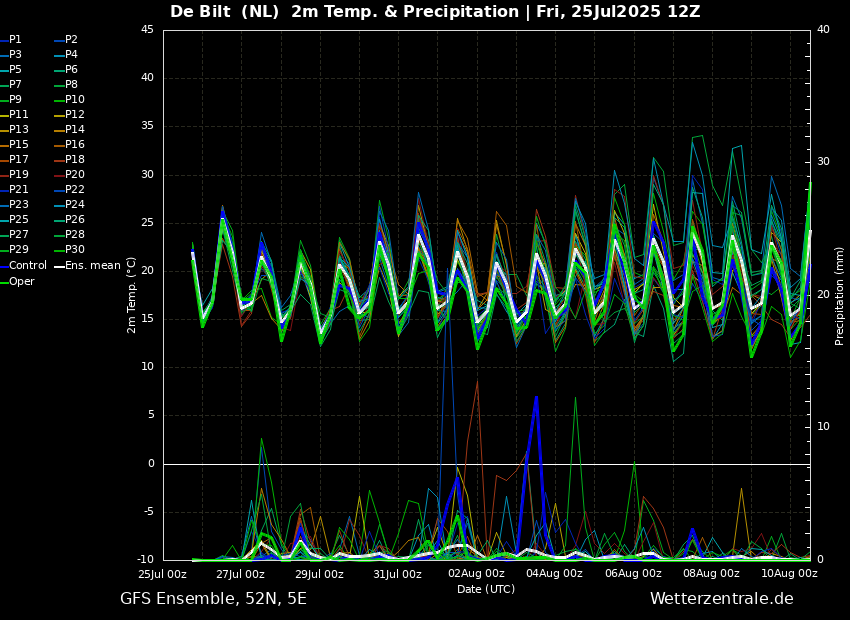Click the 27Jul 00z date label
This screenshot has width=850, height=620.
pyautogui.click(x=241, y=574)
